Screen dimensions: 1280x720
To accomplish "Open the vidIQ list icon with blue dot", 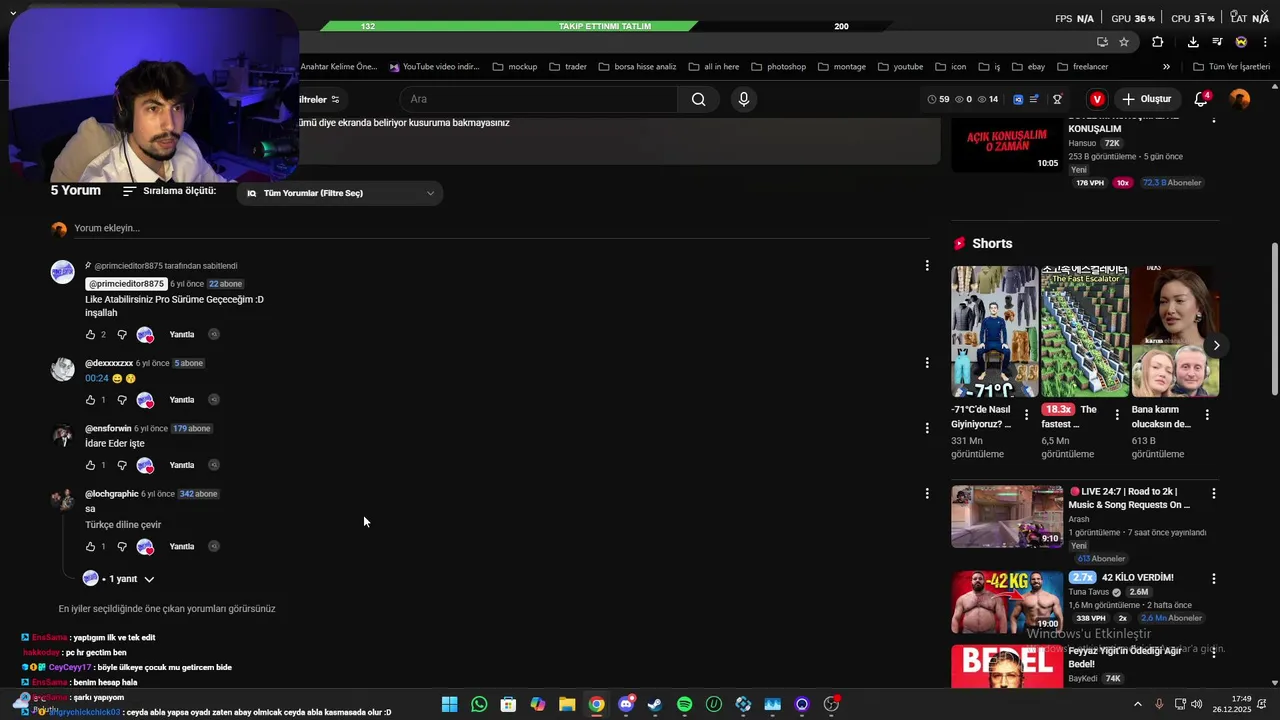I will (1034, 99).
